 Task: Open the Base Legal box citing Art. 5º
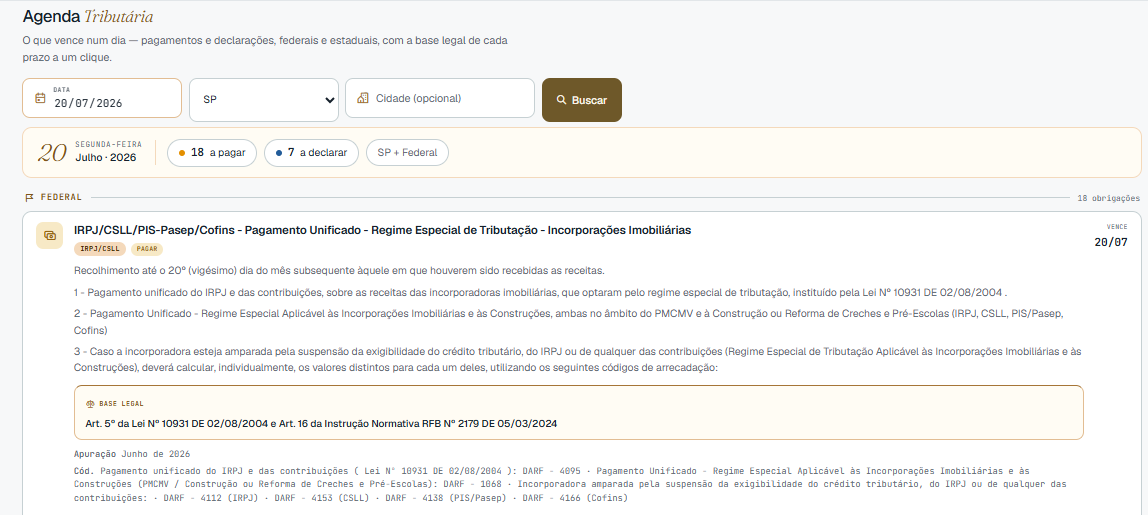[578, 412]
